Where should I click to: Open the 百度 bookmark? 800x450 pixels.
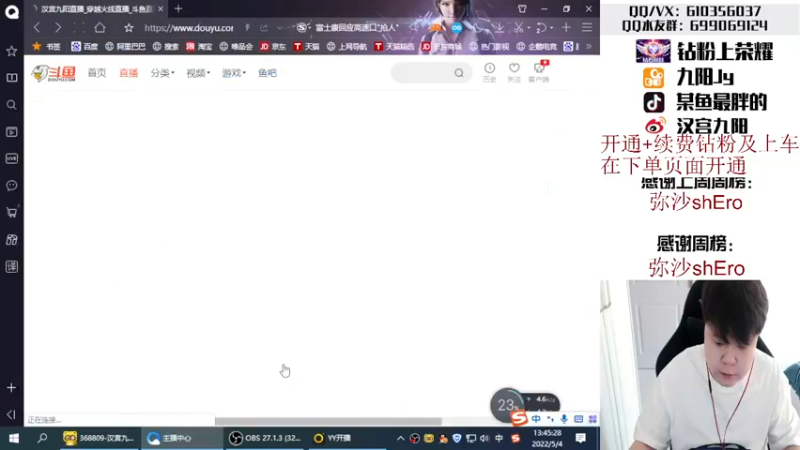(85, 46)
